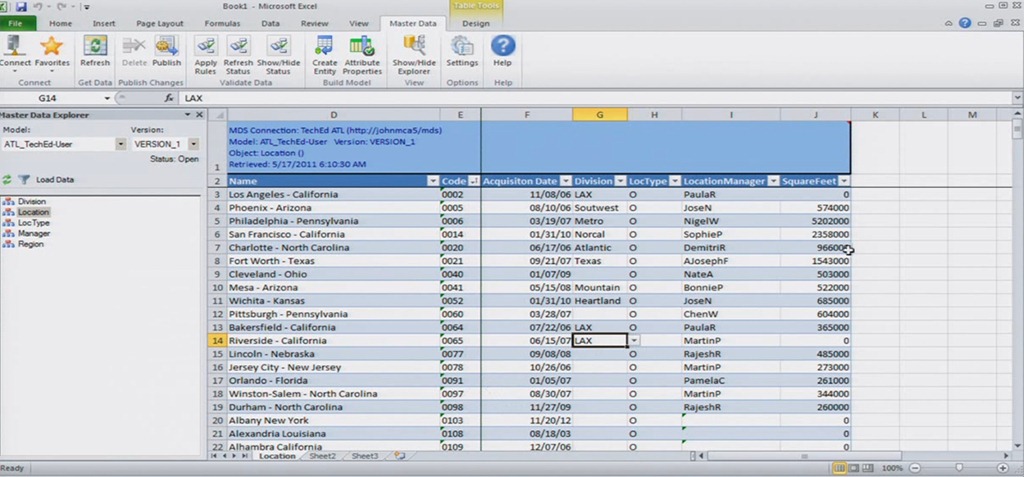Viewport: 1024px width, 477px height.
Task: Click the blue help question mark in title bar
Action: (x=965, y=23)
